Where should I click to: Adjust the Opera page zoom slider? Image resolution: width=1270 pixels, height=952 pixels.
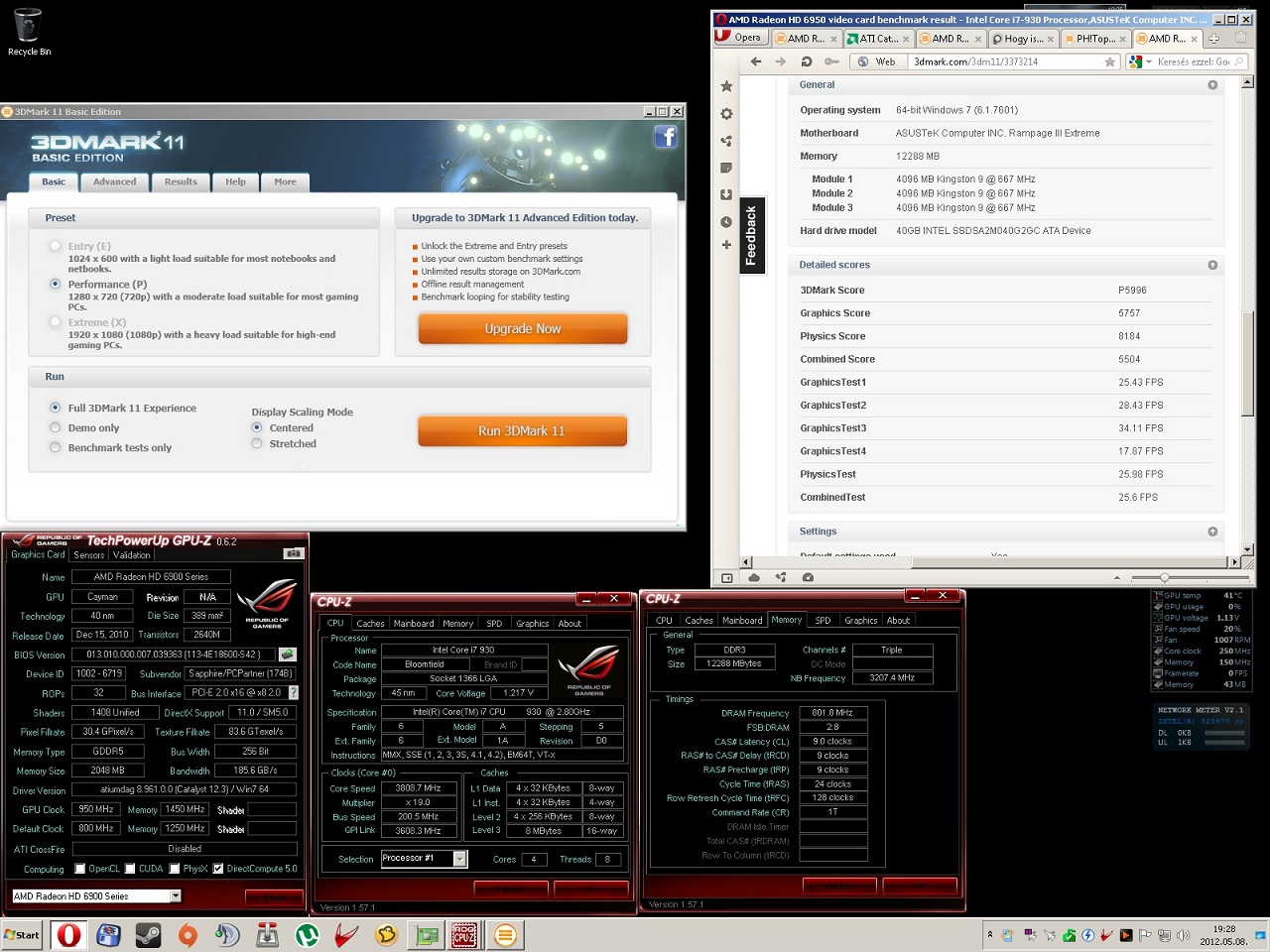[1165, 577]
